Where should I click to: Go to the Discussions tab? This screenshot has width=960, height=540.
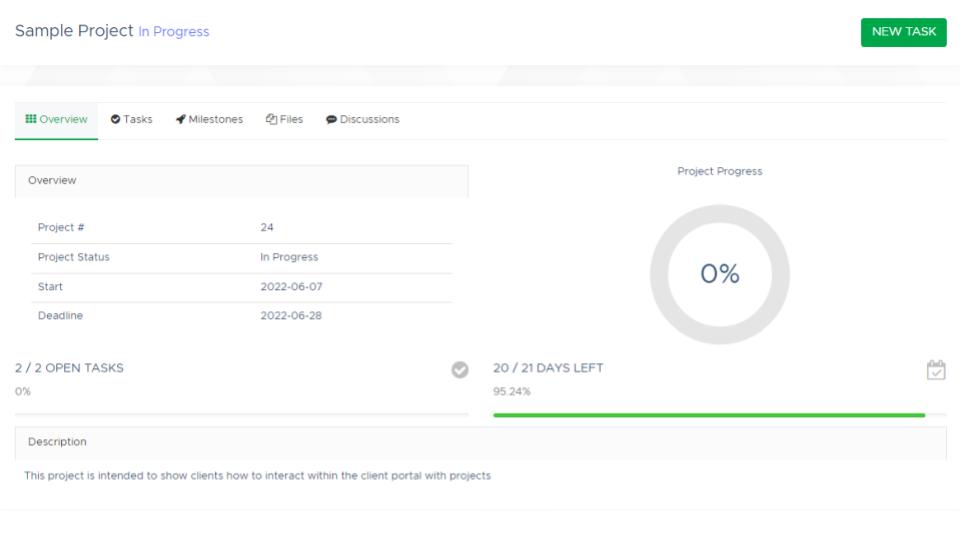(362, 119)
